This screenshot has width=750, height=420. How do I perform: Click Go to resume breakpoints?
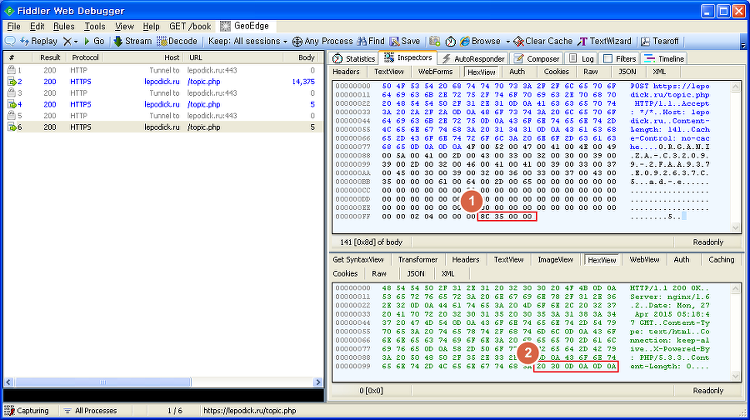tap(94, 41)
